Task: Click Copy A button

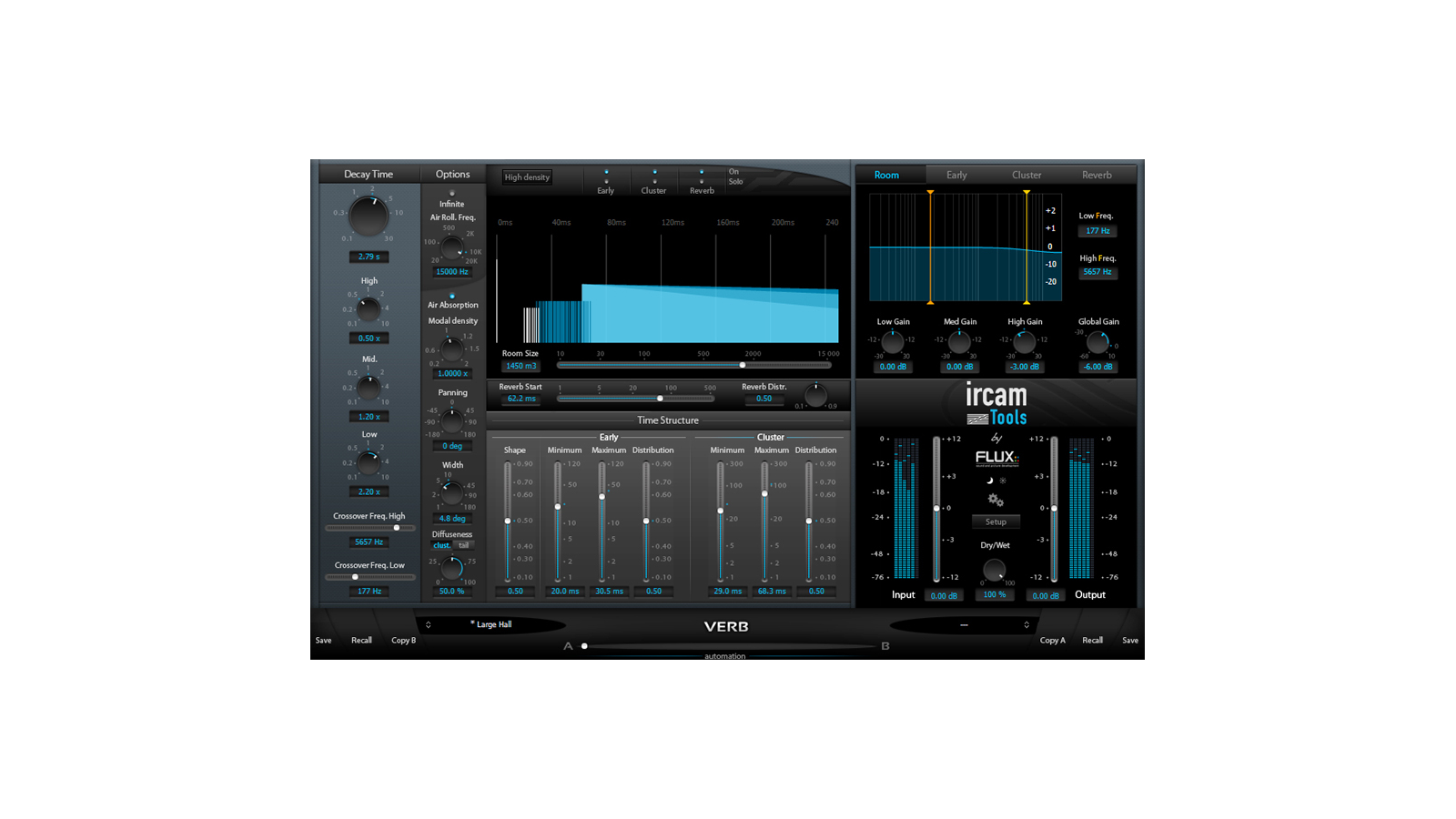Action: pos(1052,641)
